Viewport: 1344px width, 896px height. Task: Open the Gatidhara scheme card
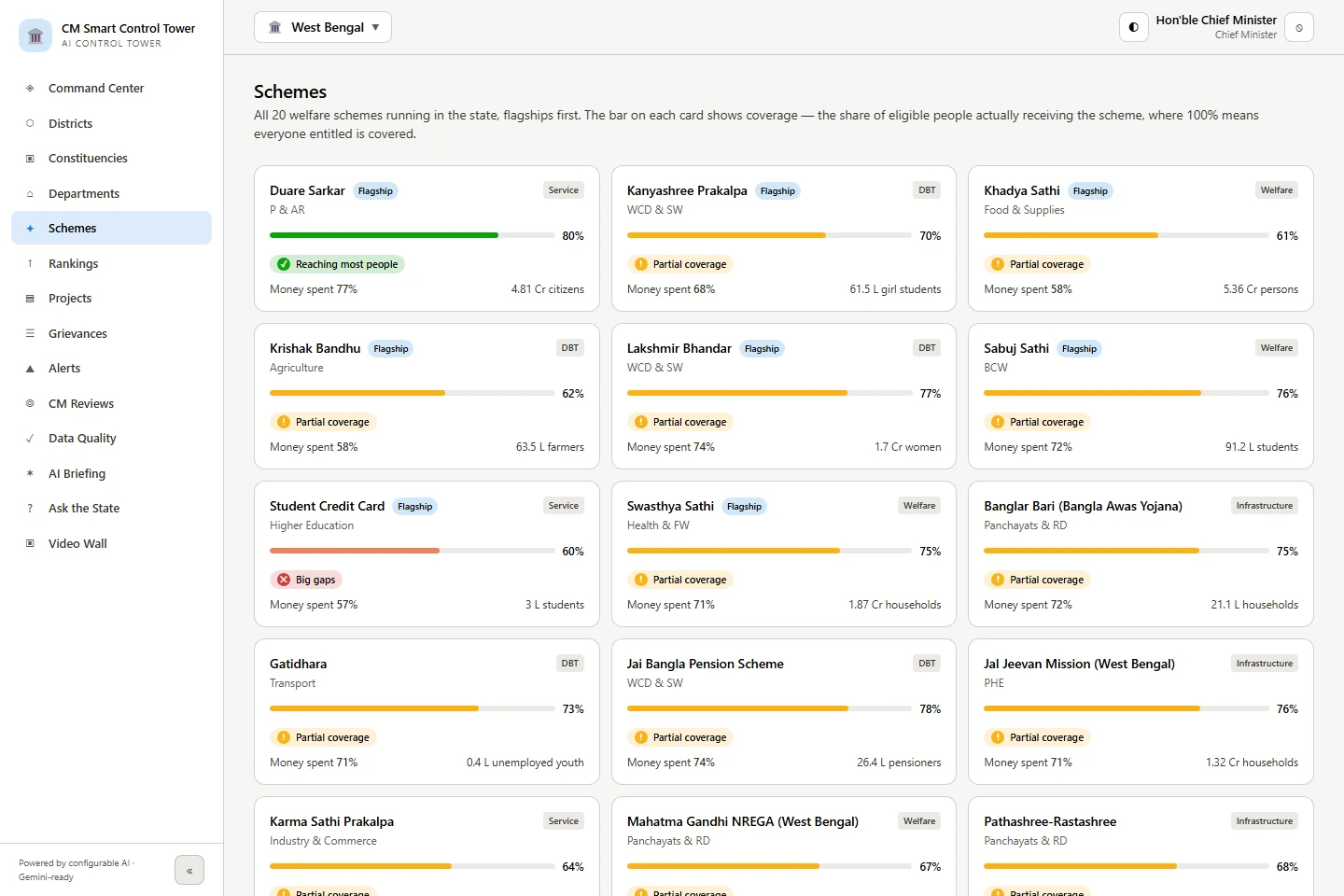[427, 711]
